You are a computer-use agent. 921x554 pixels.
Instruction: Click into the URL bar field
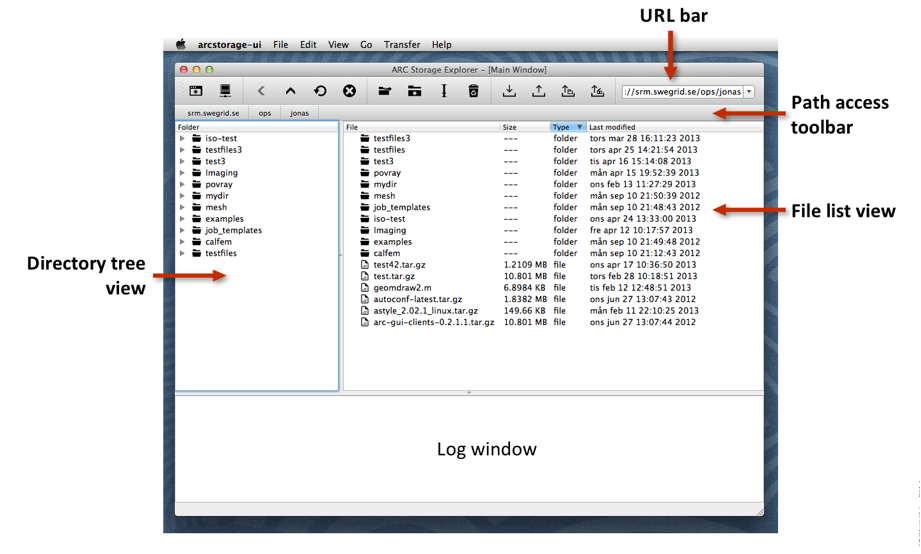[683, 92]
